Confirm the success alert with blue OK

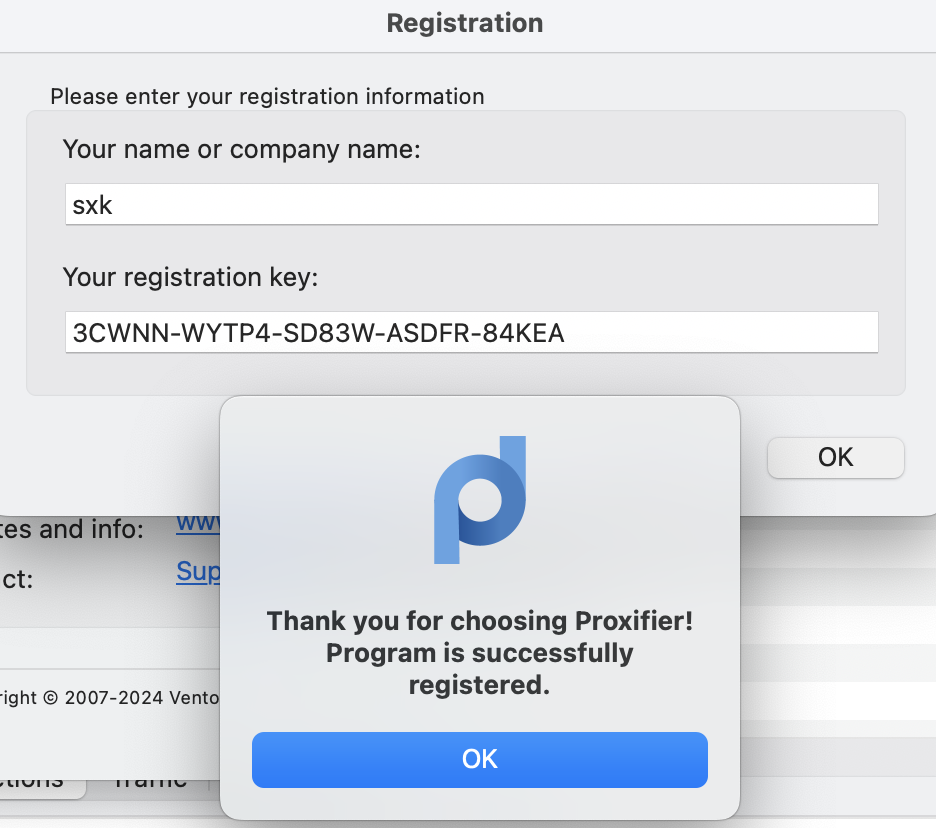479,759
